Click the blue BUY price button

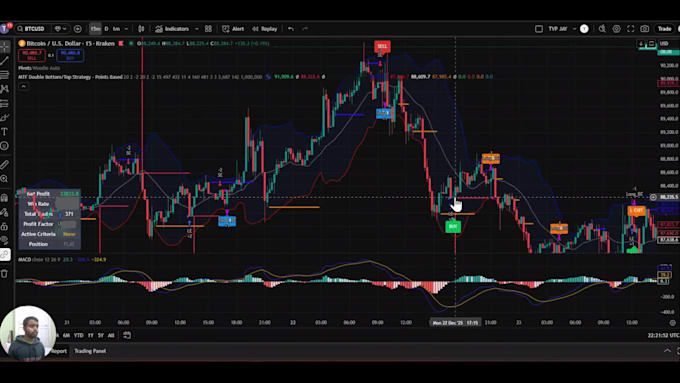[70, 55]
